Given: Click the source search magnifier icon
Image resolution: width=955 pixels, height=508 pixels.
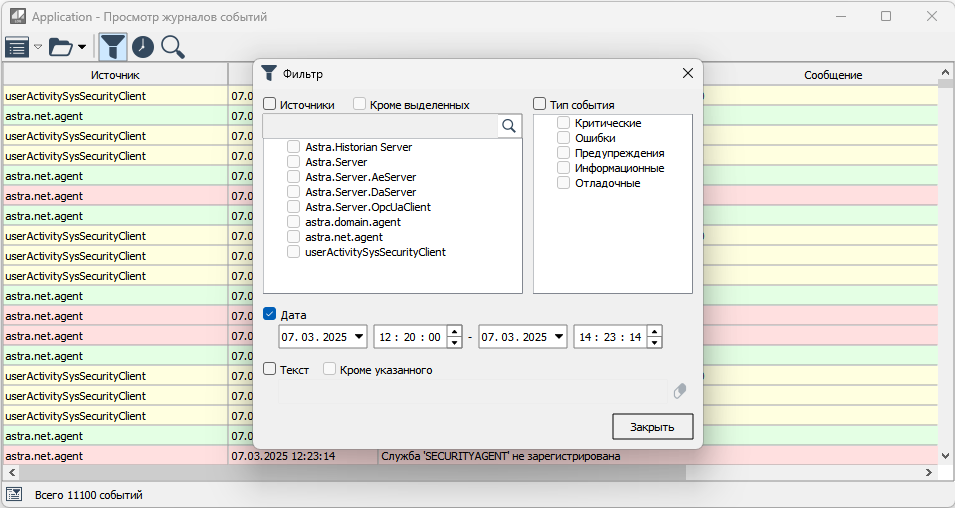Looking at the screenshot, I should [509, 126].
